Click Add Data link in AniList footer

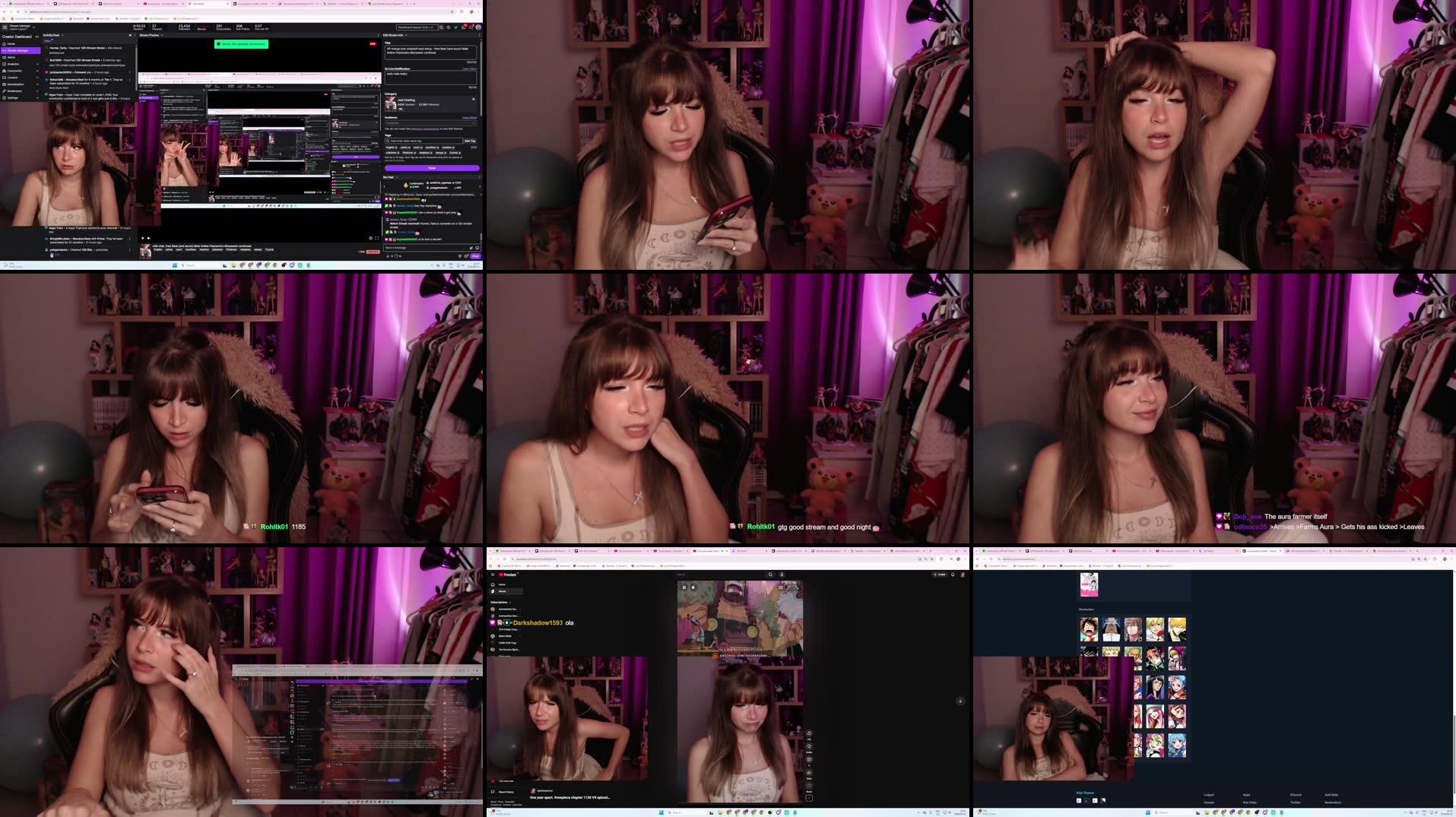pyautogui.click(x=1331, y=795)
